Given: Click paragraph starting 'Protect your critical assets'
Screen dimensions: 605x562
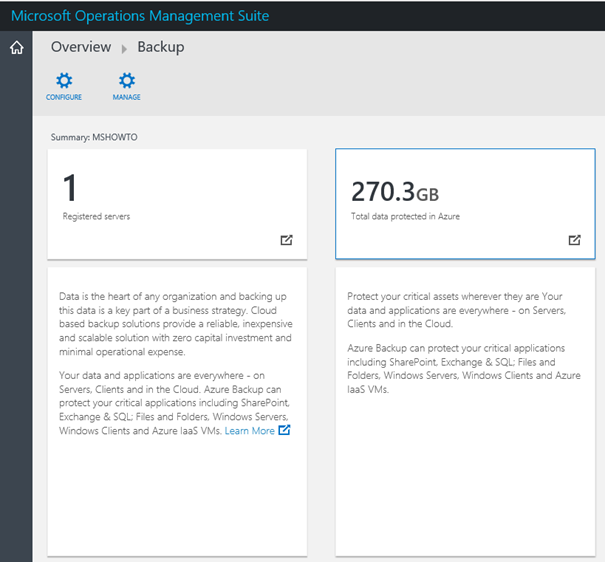Looking at the screenshot, I should pos(456,310).
